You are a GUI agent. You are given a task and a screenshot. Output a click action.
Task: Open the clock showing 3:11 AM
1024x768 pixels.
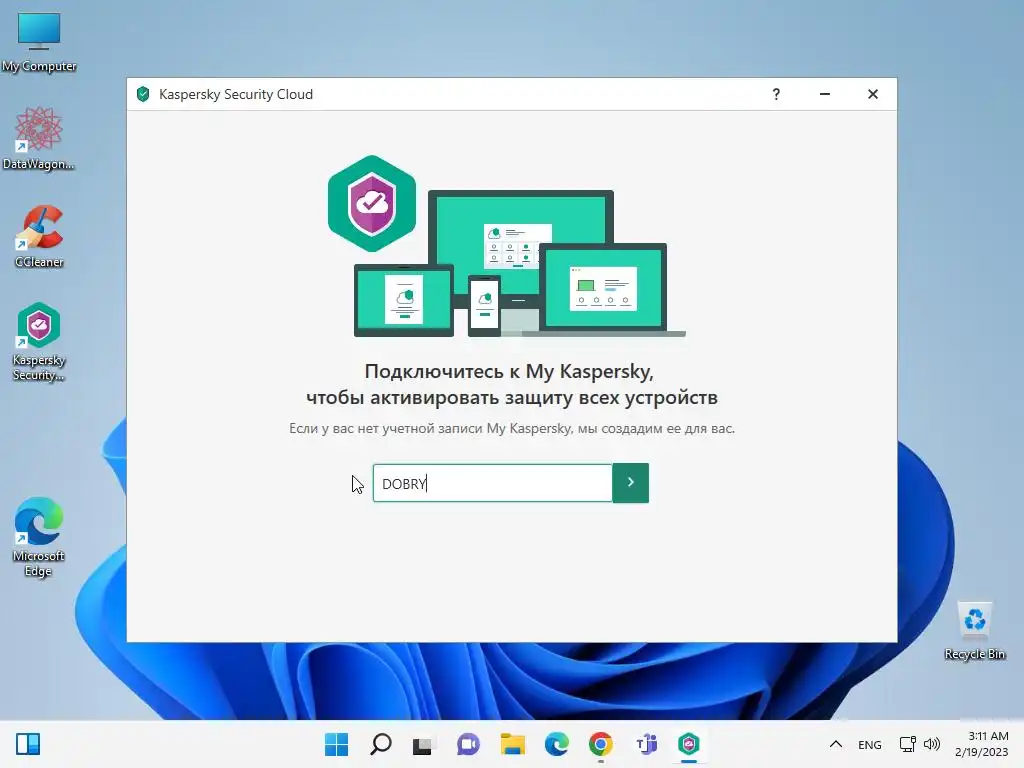point(982,744)
